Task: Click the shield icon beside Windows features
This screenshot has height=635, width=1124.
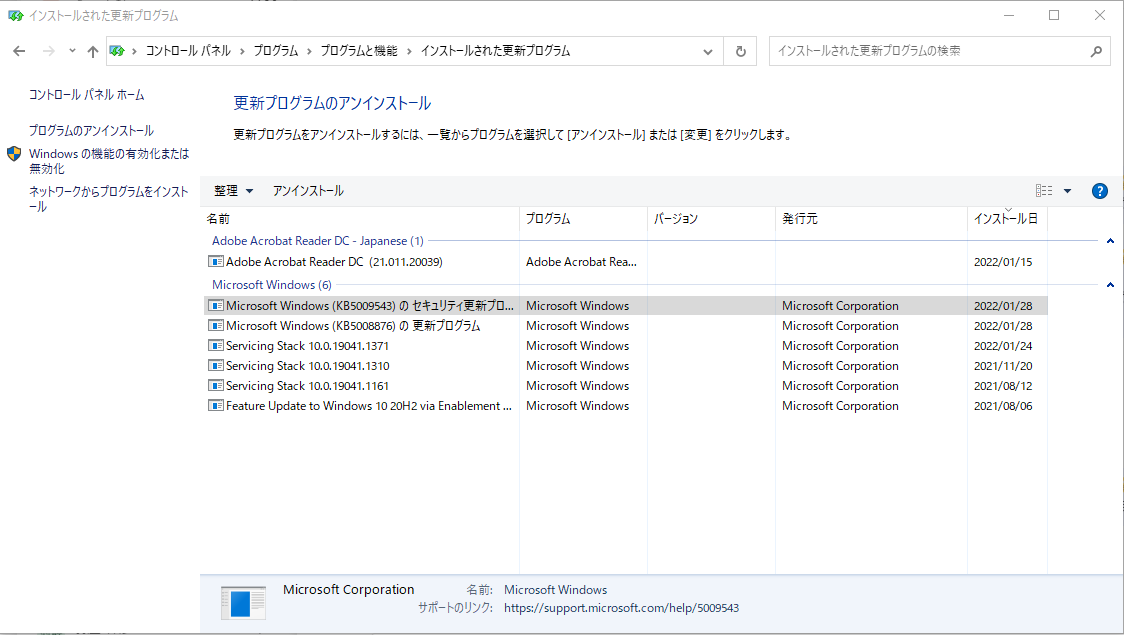Action: click(x=14, y=153)
